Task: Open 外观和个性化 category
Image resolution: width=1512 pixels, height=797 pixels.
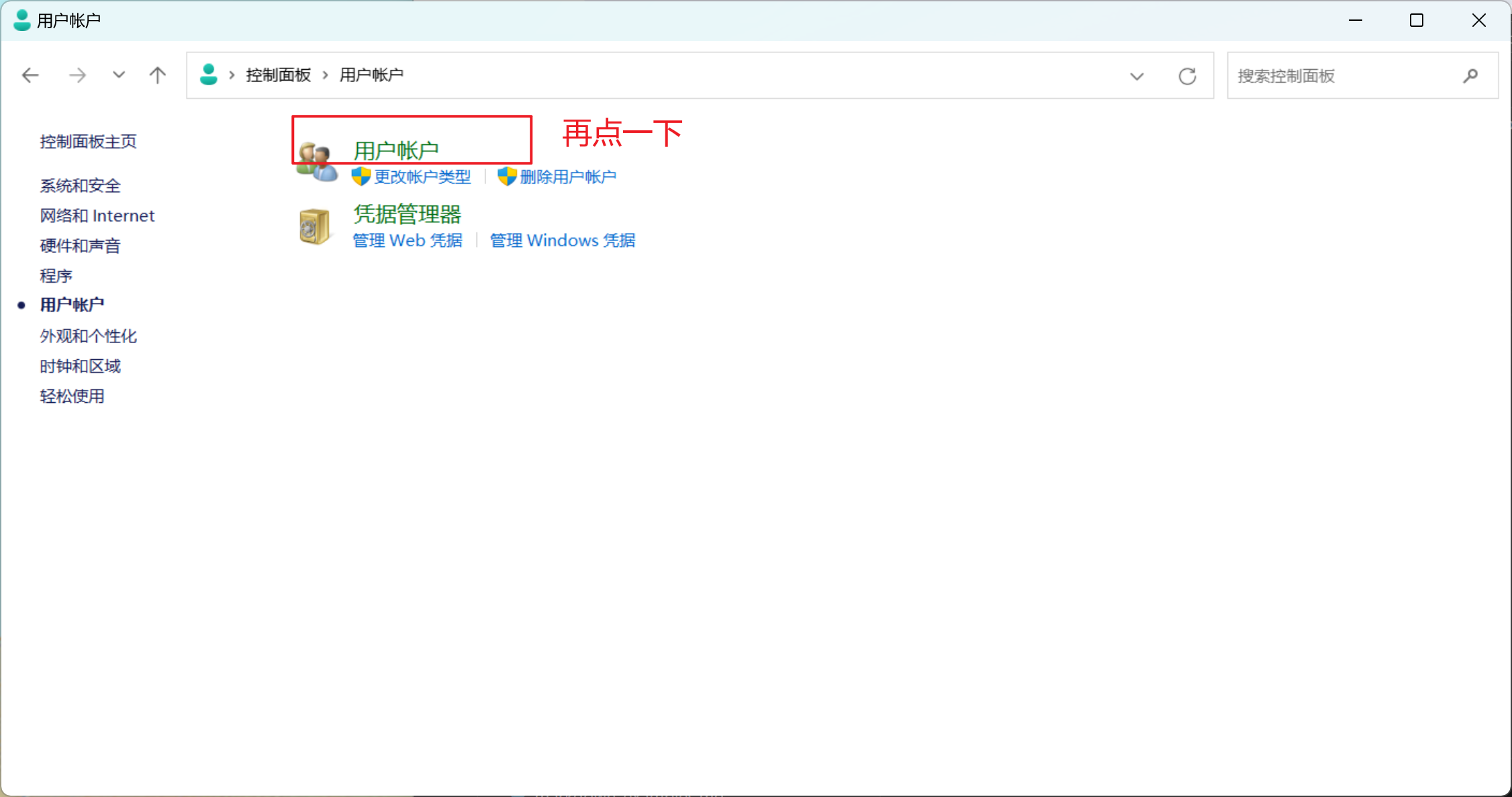Action: click(x=88, y=336)
